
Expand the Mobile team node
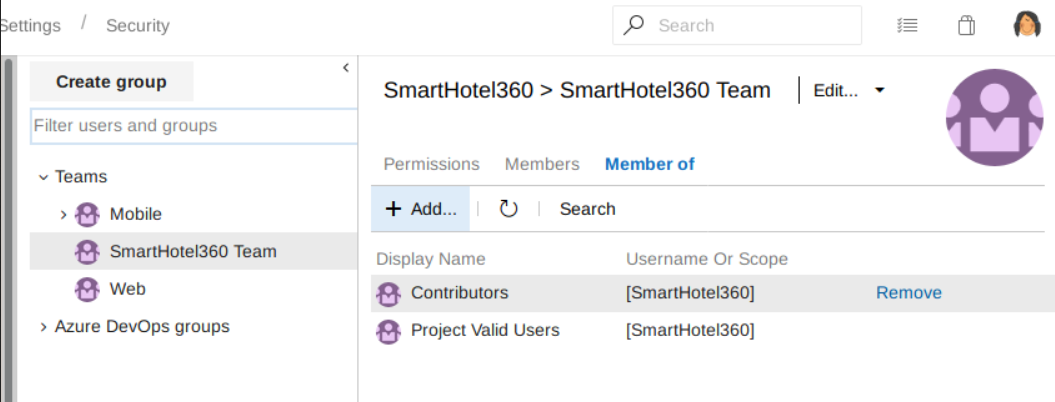click(63, 214)
